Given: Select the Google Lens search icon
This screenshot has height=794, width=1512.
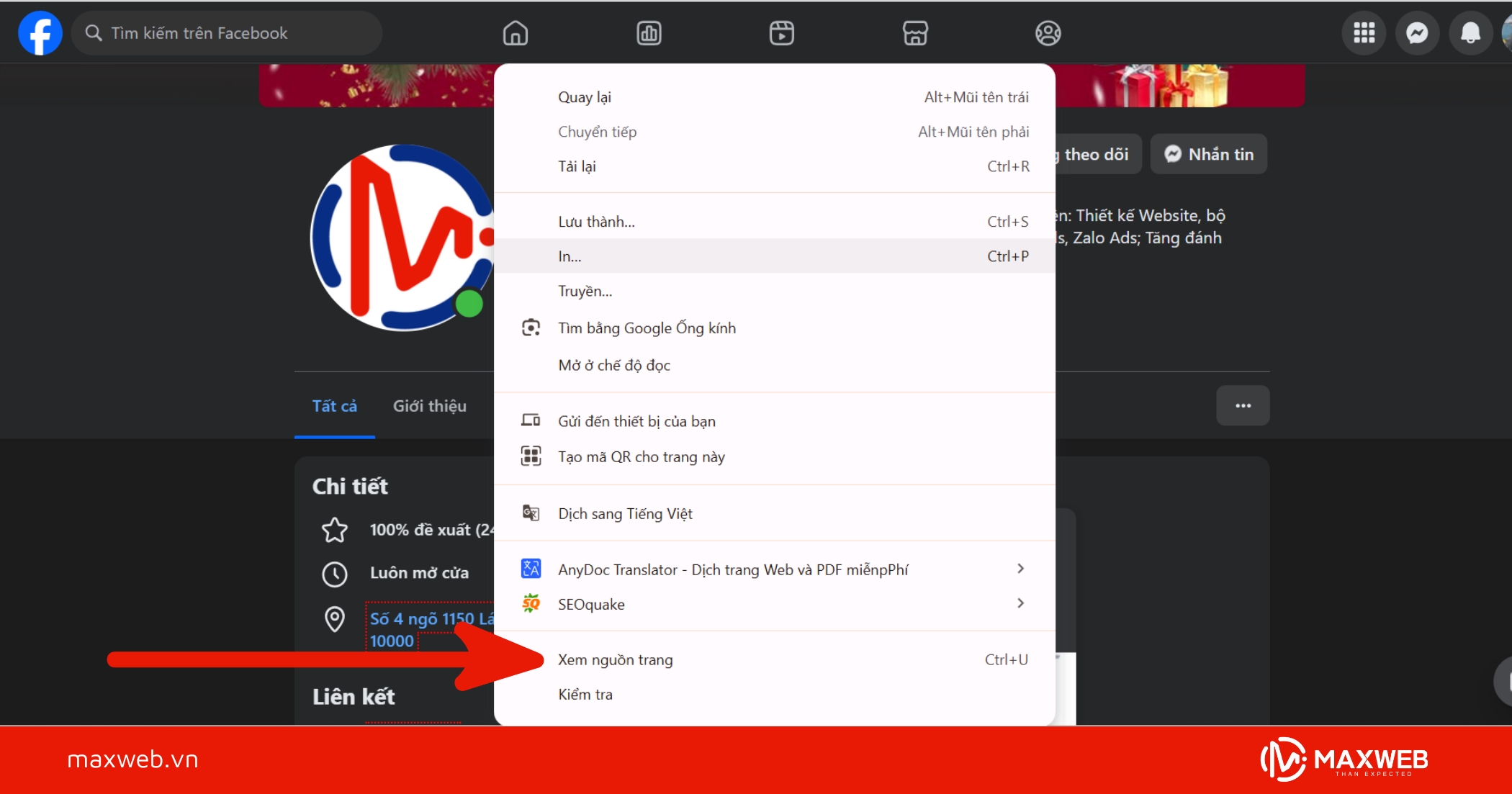Looking at the screenshot, I should pyautogui.click(x=531, y=327).
